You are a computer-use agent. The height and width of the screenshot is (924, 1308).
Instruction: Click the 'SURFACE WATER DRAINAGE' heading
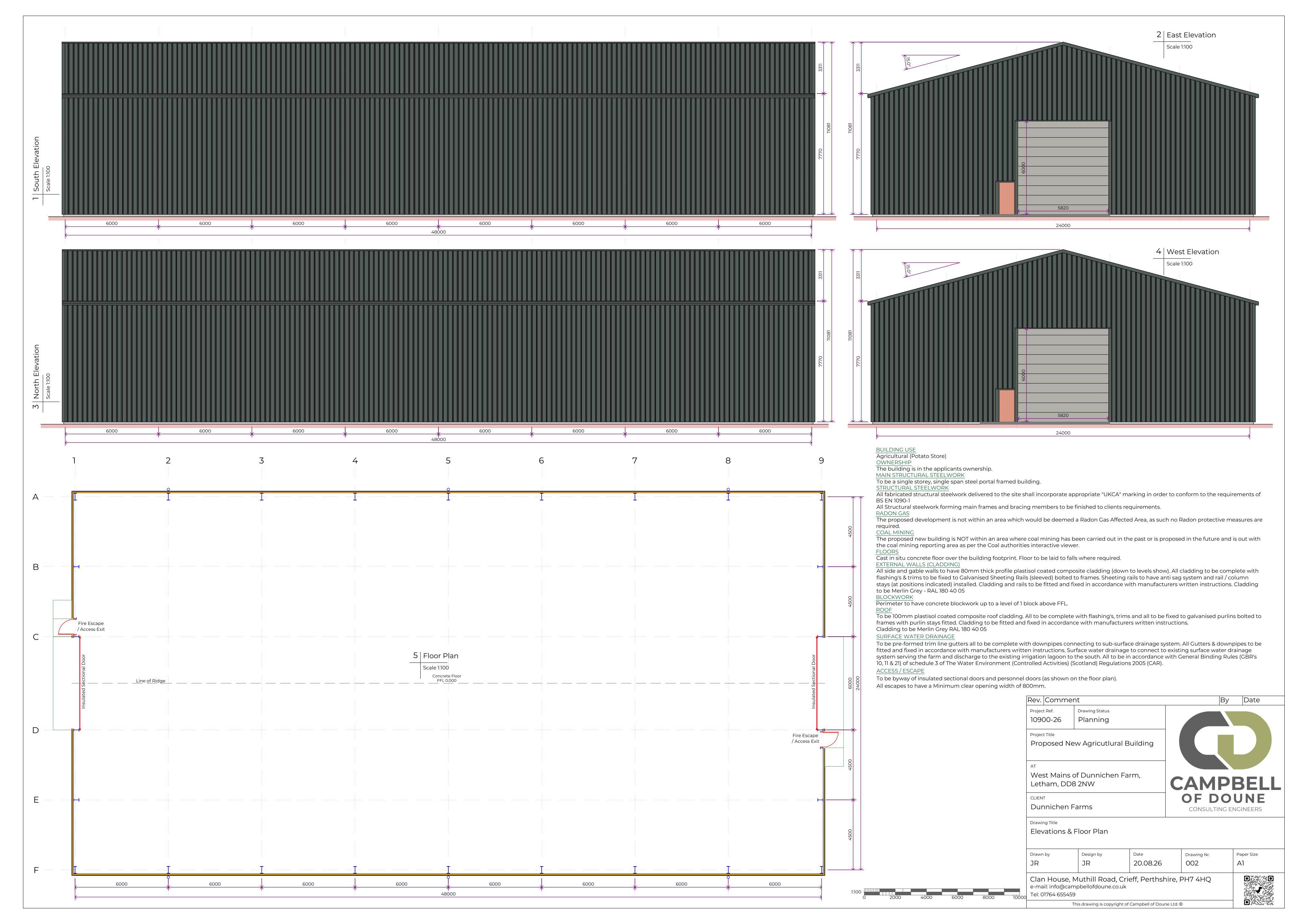[915, 637]
